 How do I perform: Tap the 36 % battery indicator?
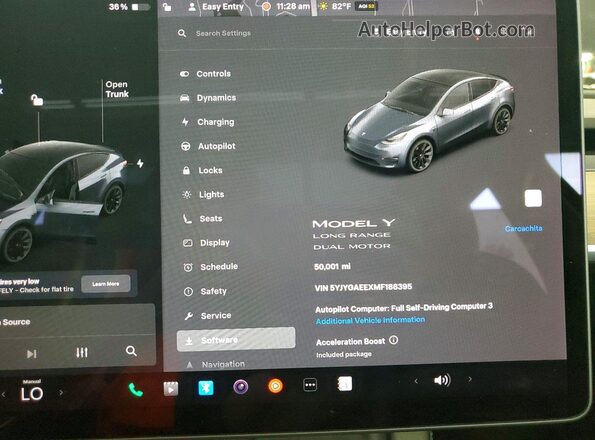click(129, 7)
